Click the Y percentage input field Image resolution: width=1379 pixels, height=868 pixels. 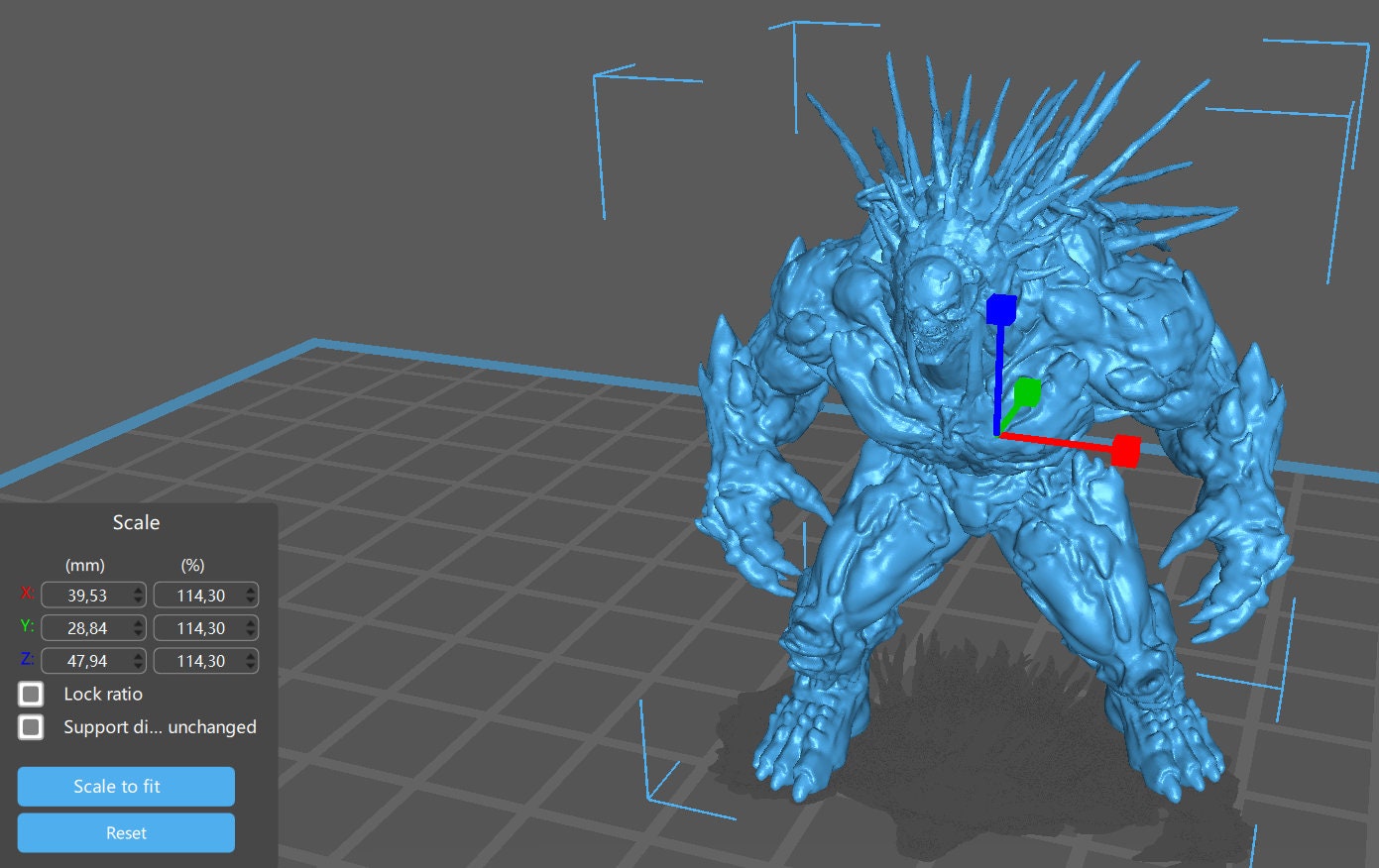200,627
